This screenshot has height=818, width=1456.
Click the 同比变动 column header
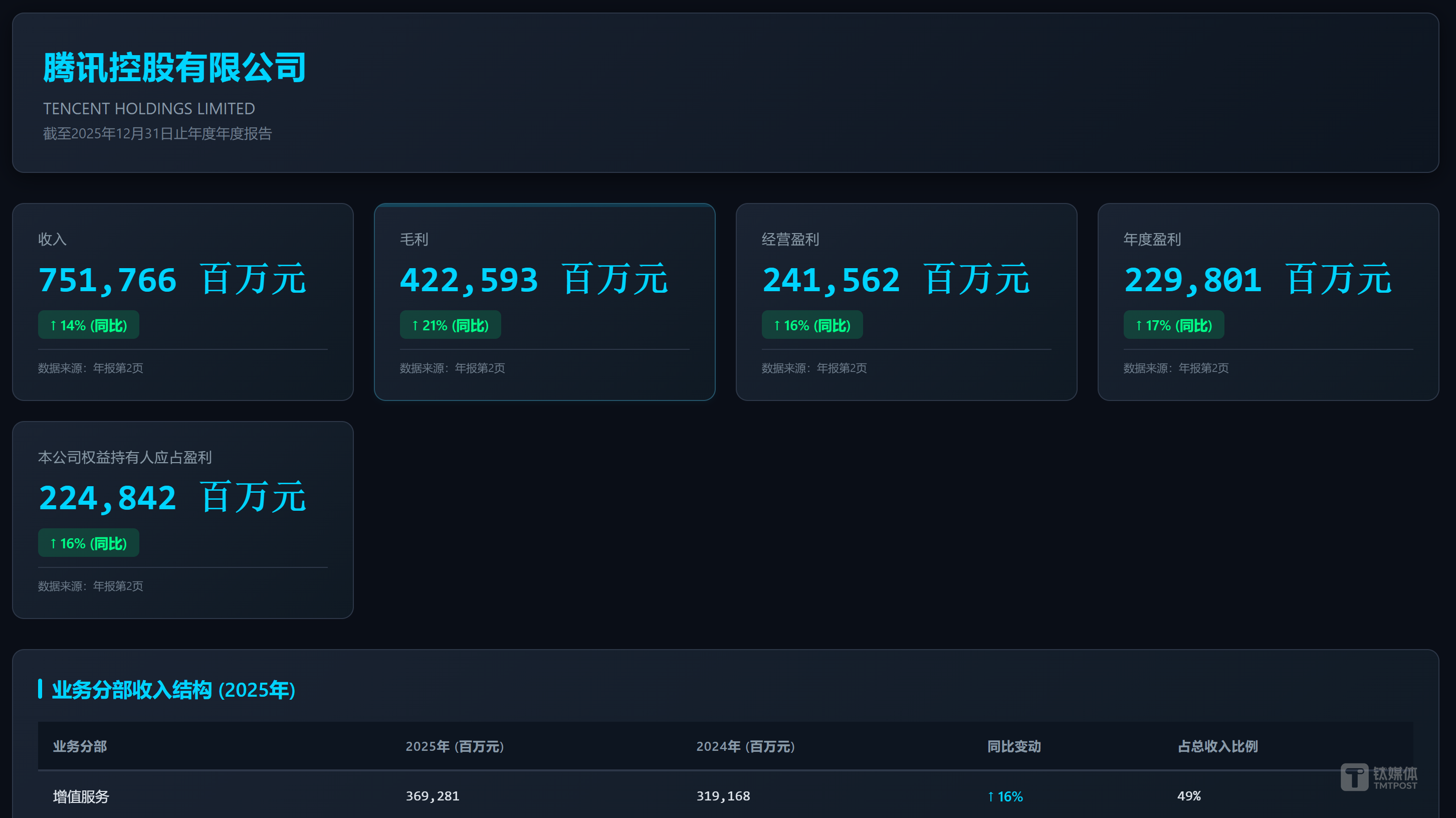1014,747
